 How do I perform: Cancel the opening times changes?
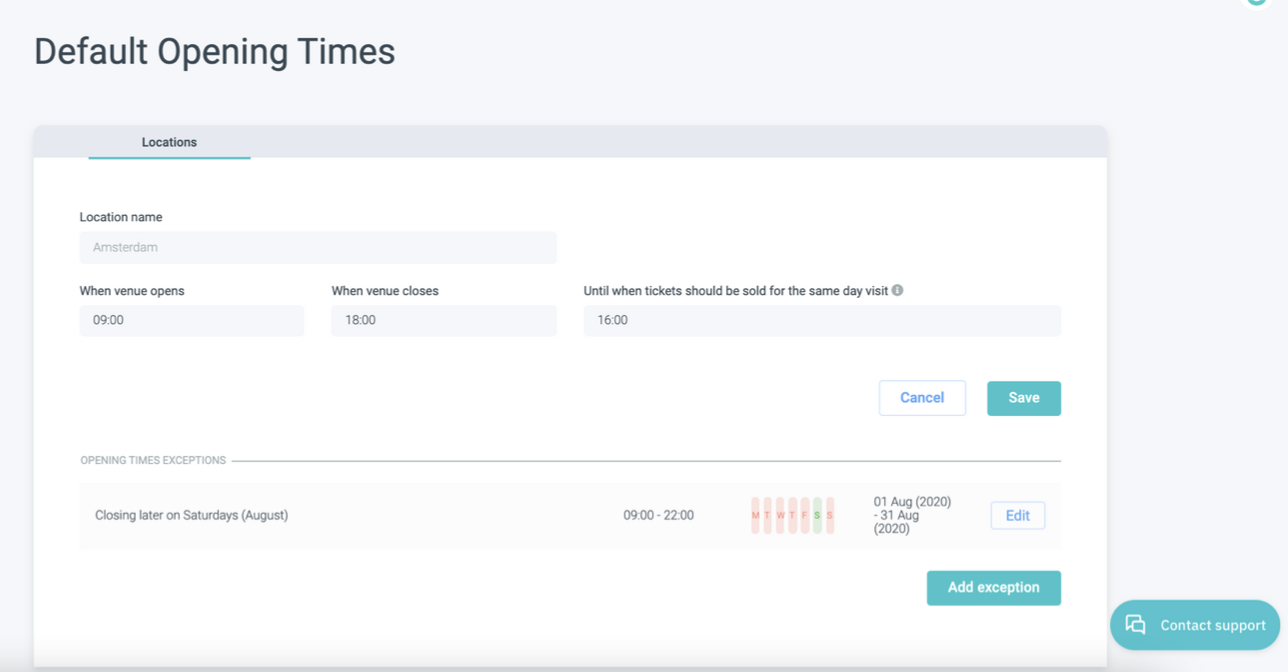921,398
